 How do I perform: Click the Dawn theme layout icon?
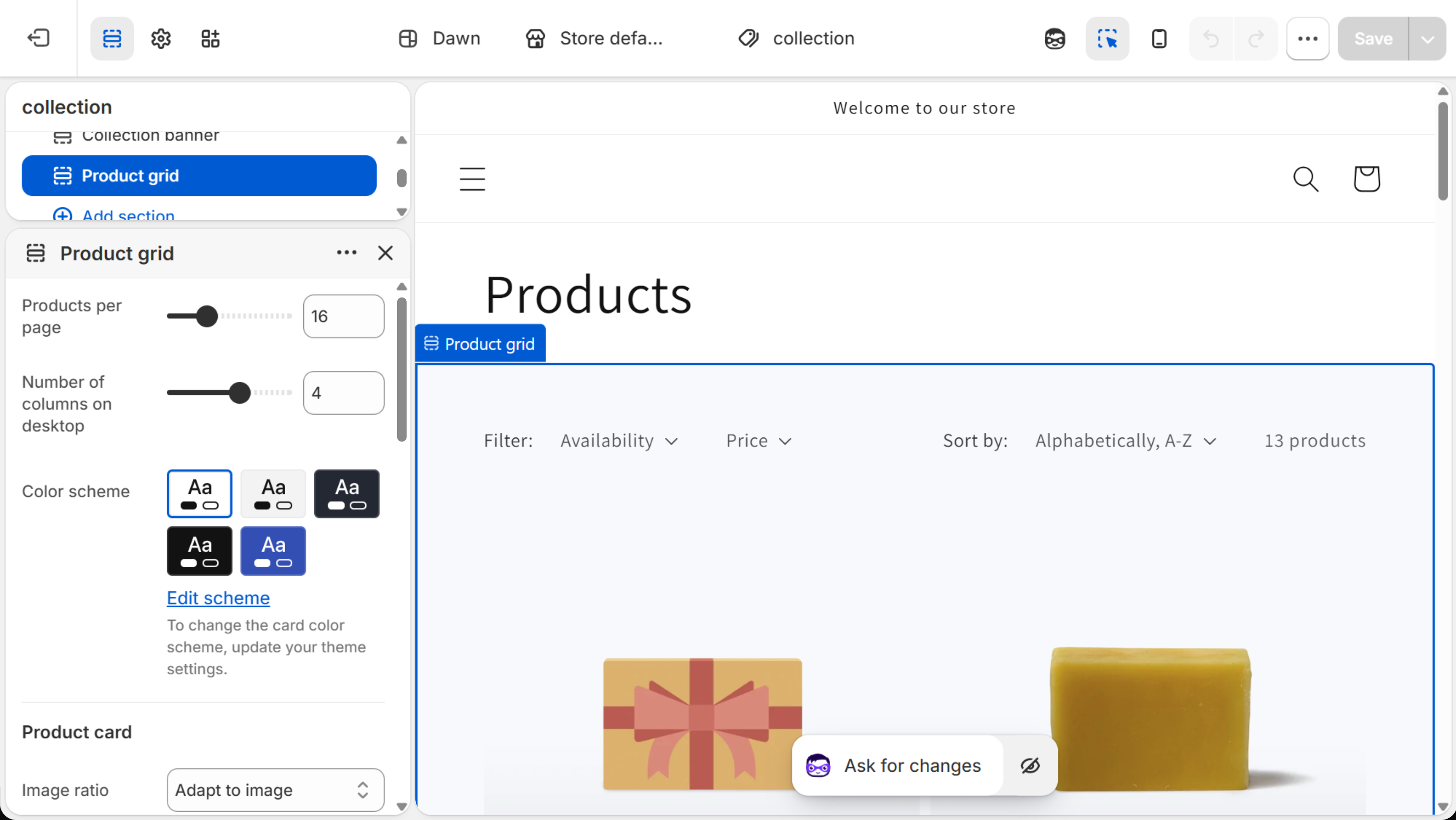[408, 38]
